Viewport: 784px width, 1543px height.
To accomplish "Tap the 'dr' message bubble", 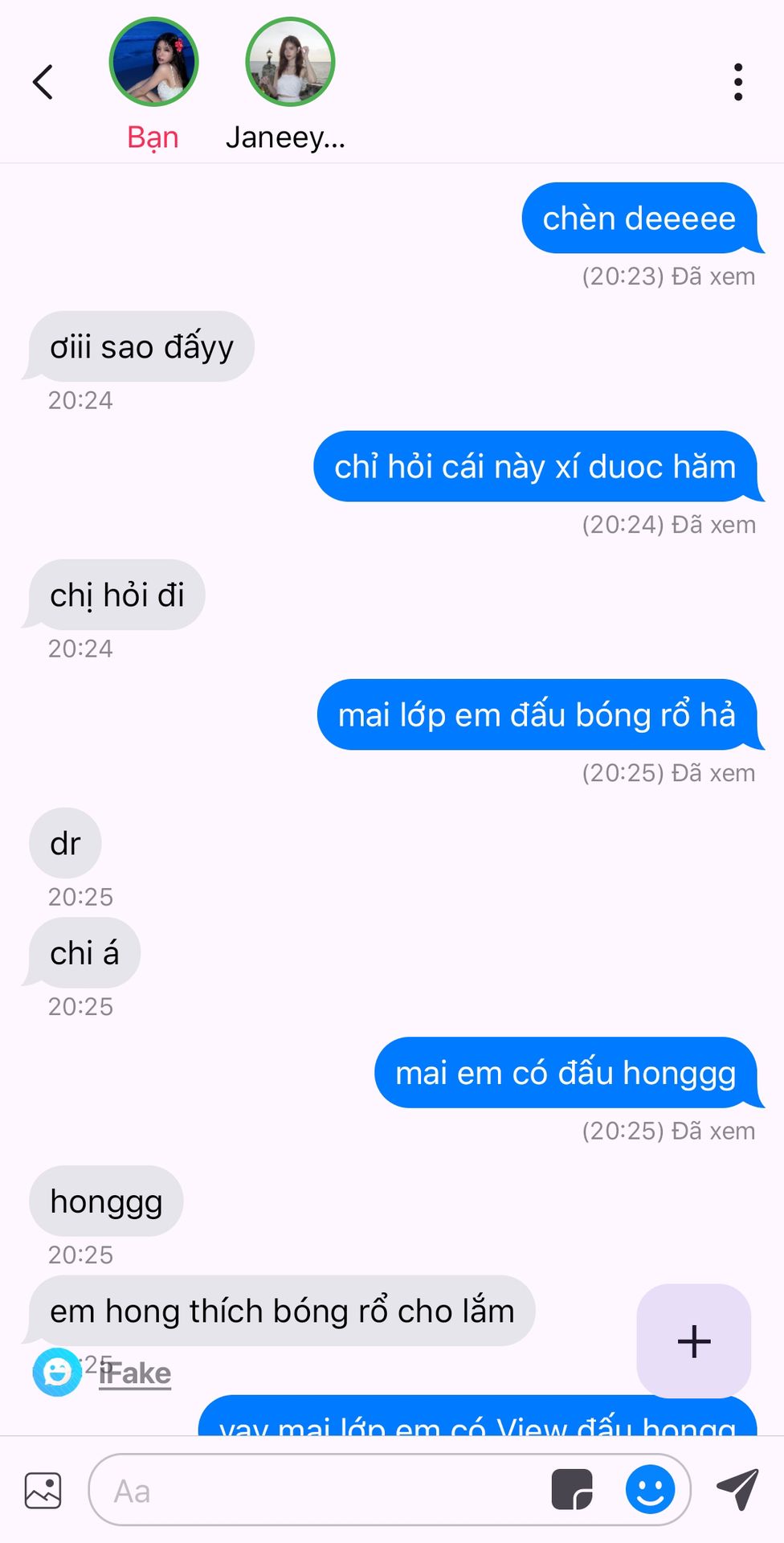I will point(65,843).
